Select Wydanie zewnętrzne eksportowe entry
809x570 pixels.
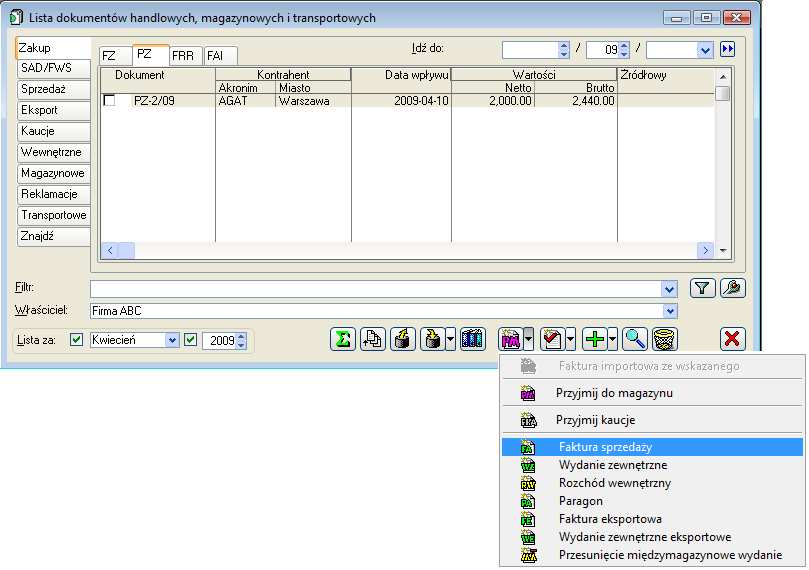[x=652, y=538]
